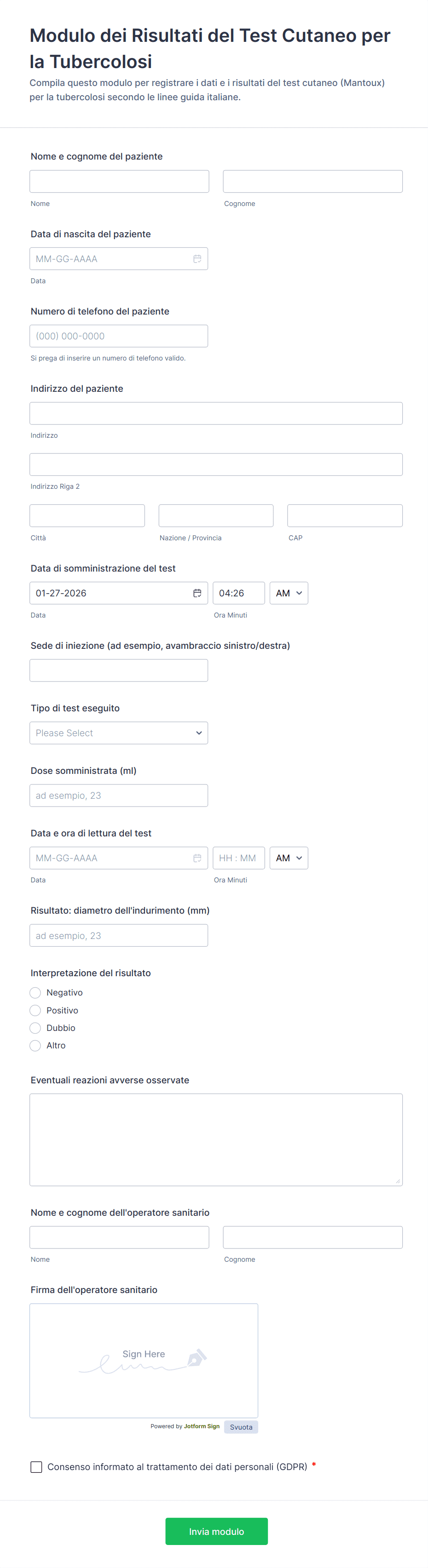Pick the Altro radio option
Image resolution: width=428 pixels, height=1568 pixels.
35,1046
